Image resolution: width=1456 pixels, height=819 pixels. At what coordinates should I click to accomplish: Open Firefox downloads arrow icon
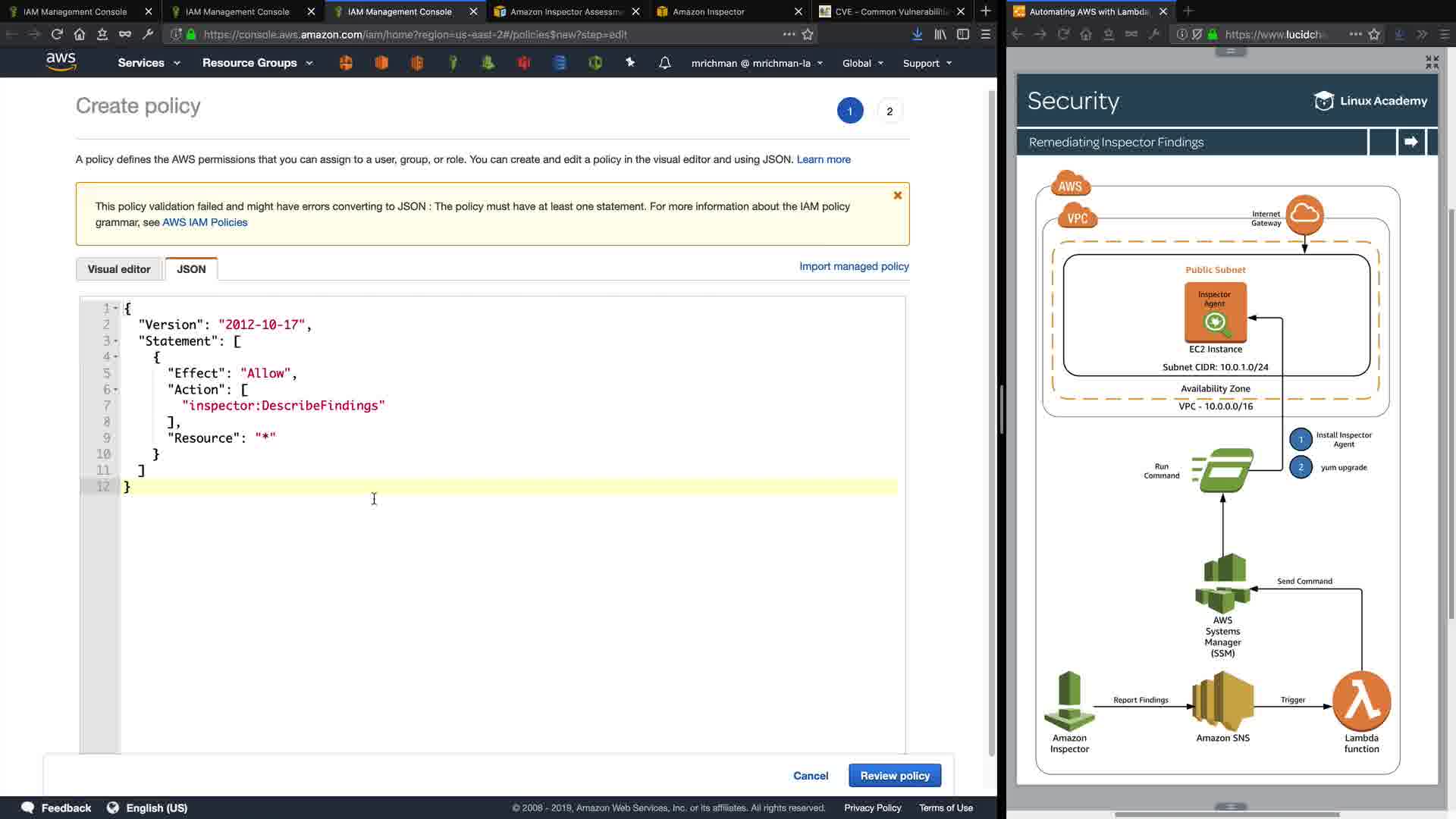click(917, 34)
